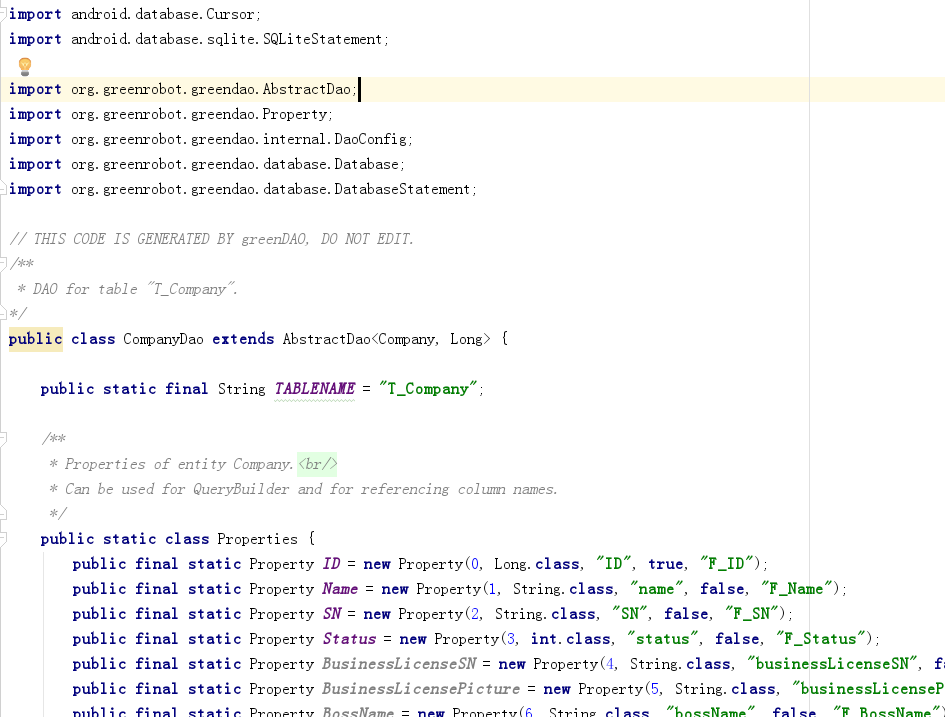Screen dimensions: 945x717
Task: Click the 'BusinessLicenseSN' property field name
Action: click(x=399, y=664)
